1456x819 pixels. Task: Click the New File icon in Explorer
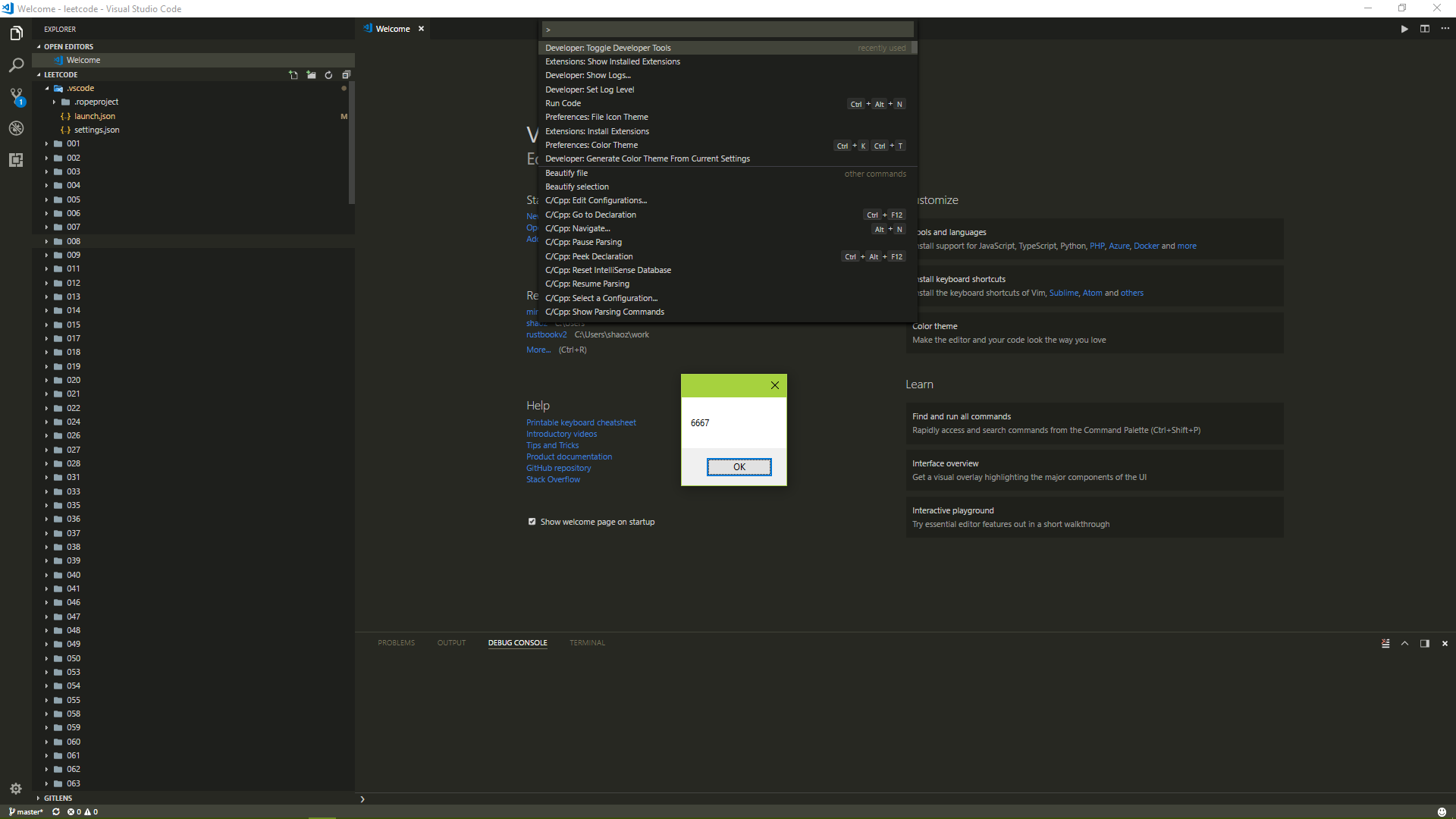(x=294, y=74)
